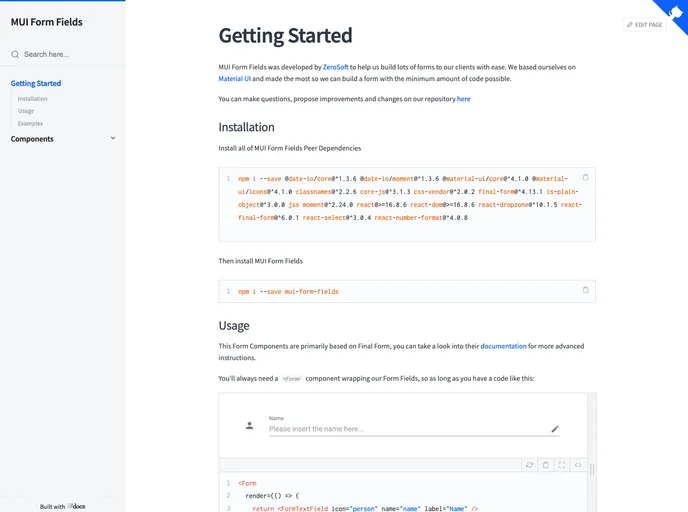Open the Material UI link
The image size is (688, 512).
pos(235,79)
